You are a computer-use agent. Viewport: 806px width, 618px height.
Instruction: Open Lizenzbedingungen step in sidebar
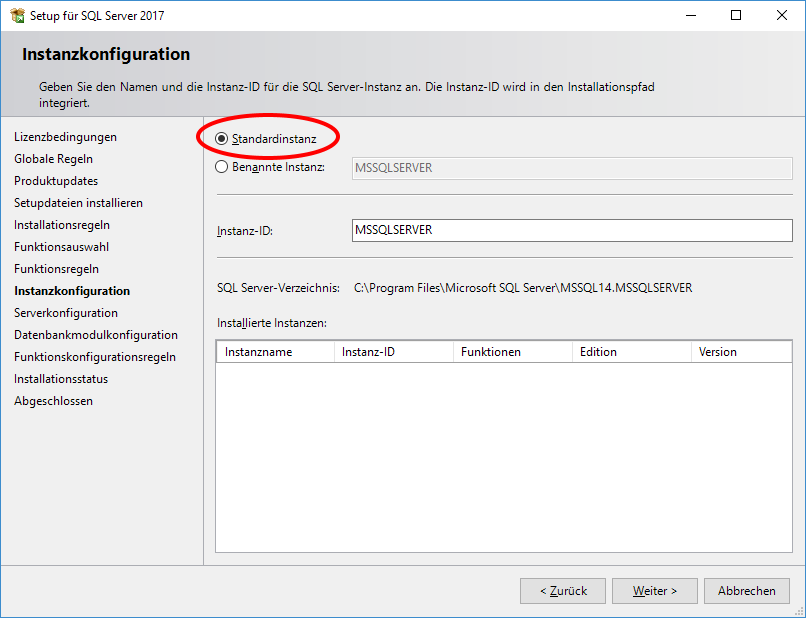65,137
